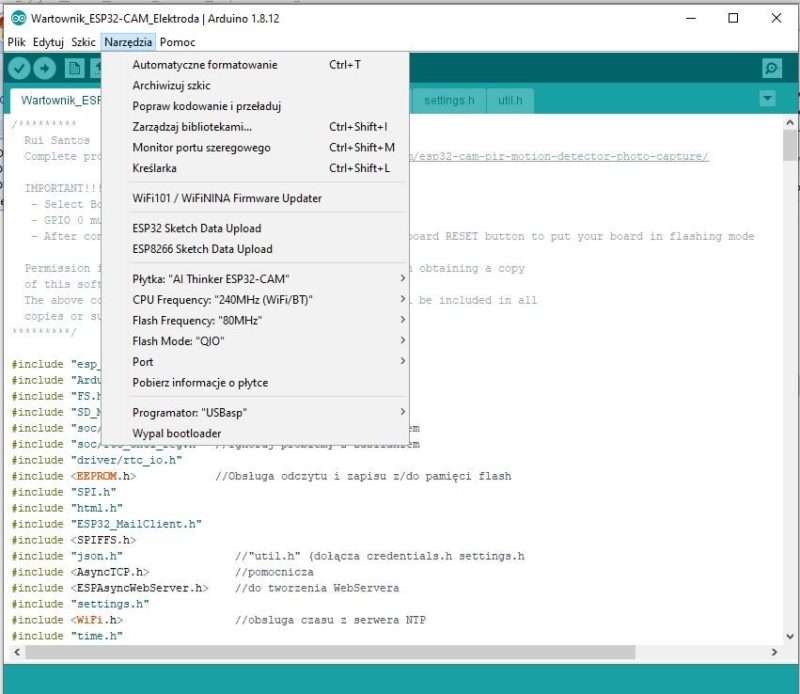Viewport: 800px width, 694px height.
Task: Select Automatyczne formatowanie
Action: (x=255, y=65)
